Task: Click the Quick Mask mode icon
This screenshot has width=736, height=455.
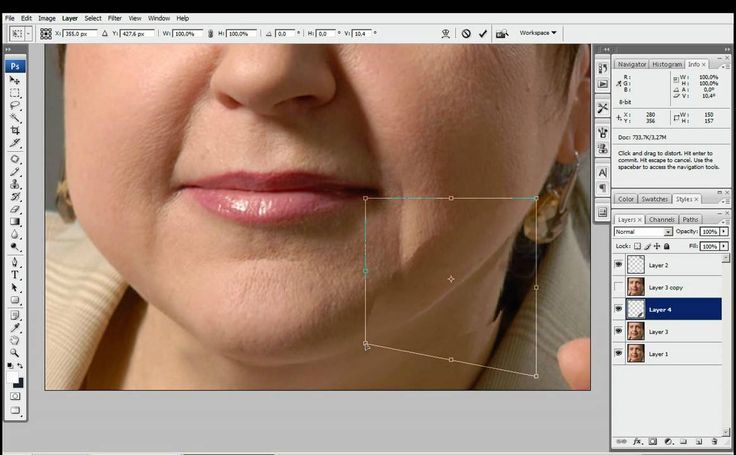Action: (x=15, y=396)
